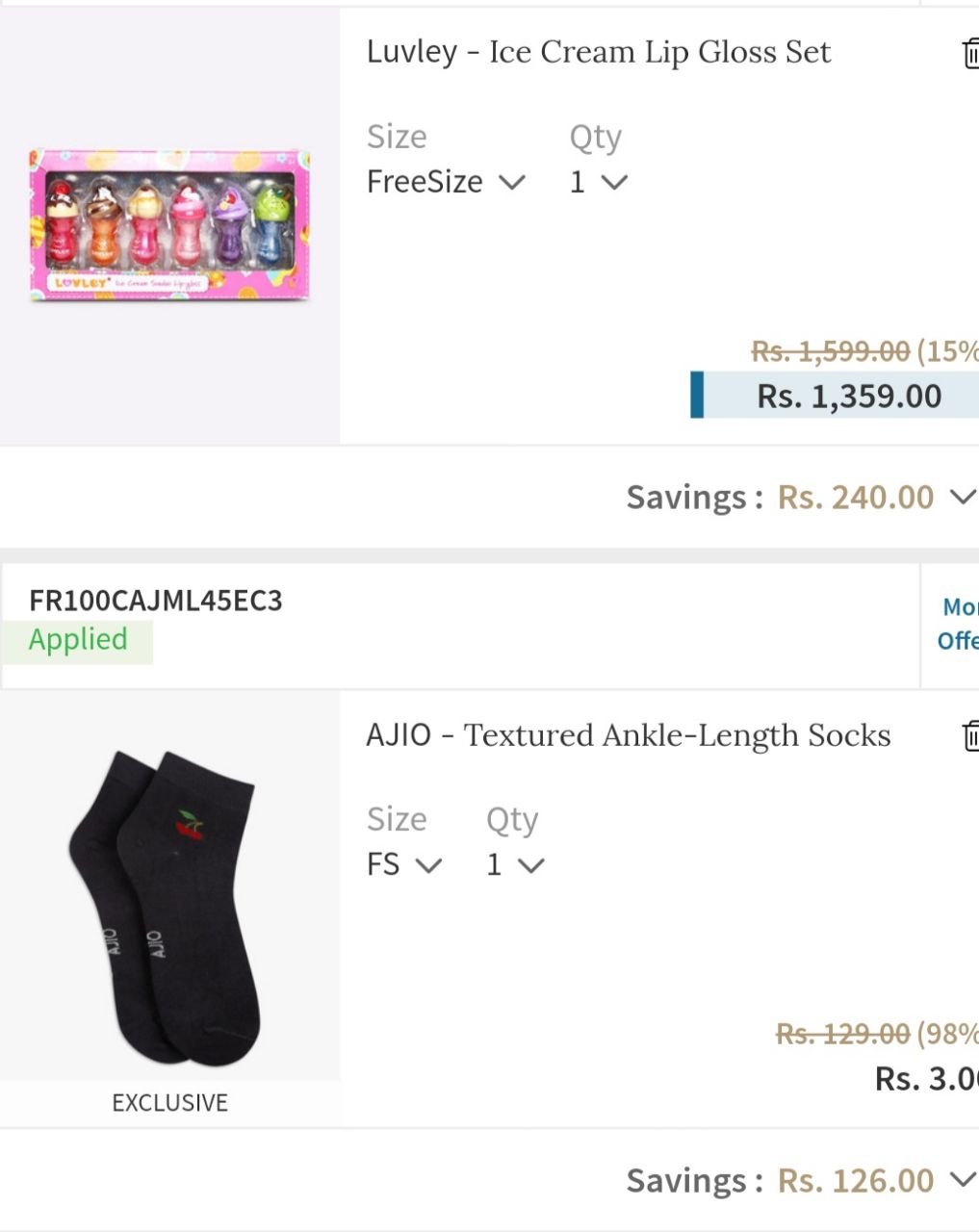
Task: Expand the Rs. 126.00 savings details
Action: pyautogui.click(x=963, y=1180)
